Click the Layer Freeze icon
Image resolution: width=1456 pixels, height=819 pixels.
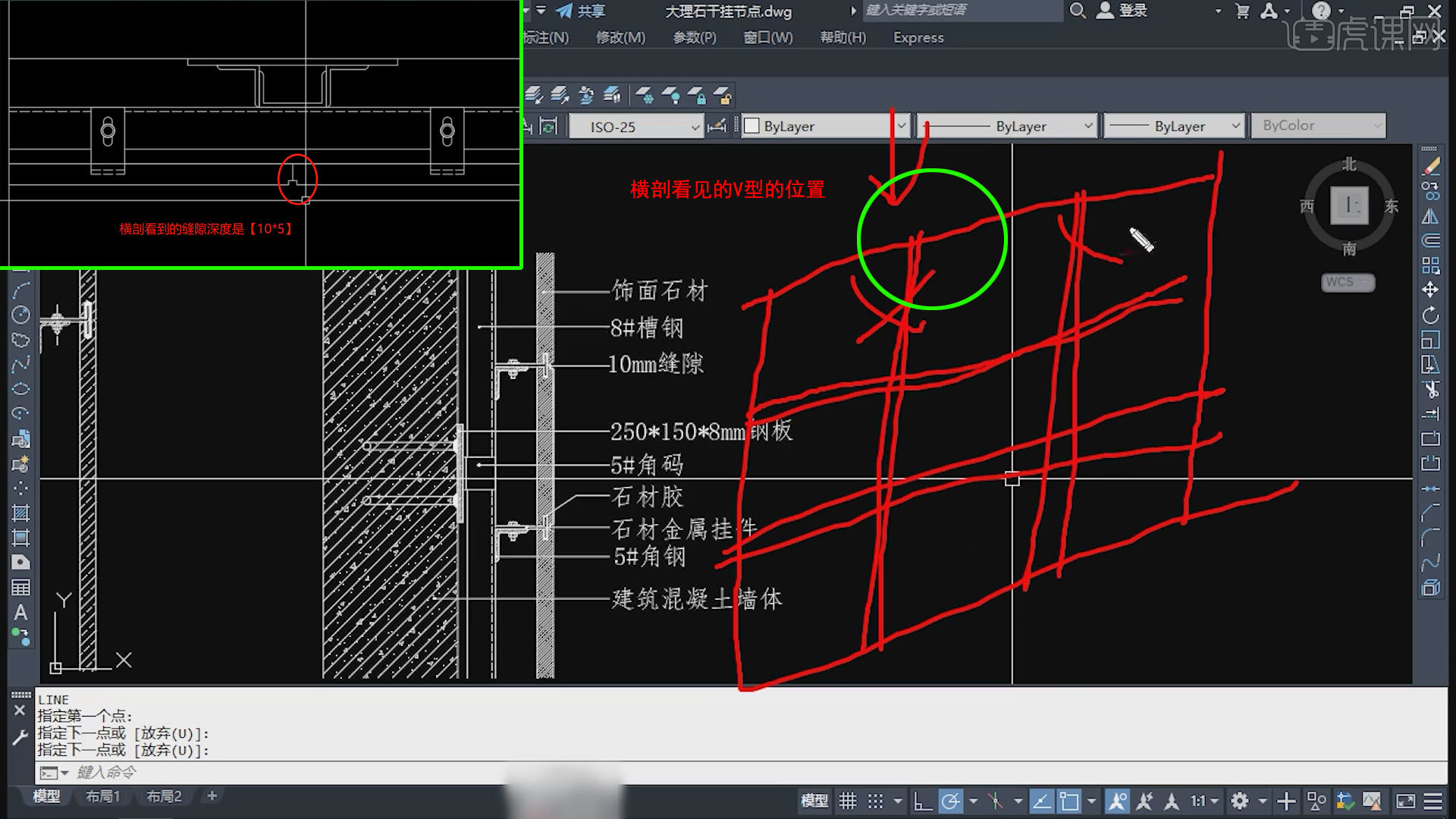[645, 96]
